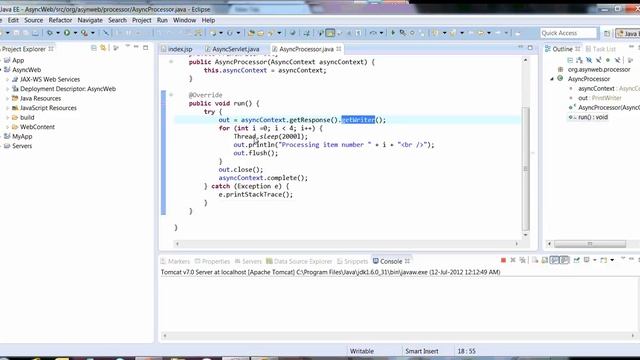Click the Save icon in main toolbar
Screen dimensions: 640x360
coord(17,33)
